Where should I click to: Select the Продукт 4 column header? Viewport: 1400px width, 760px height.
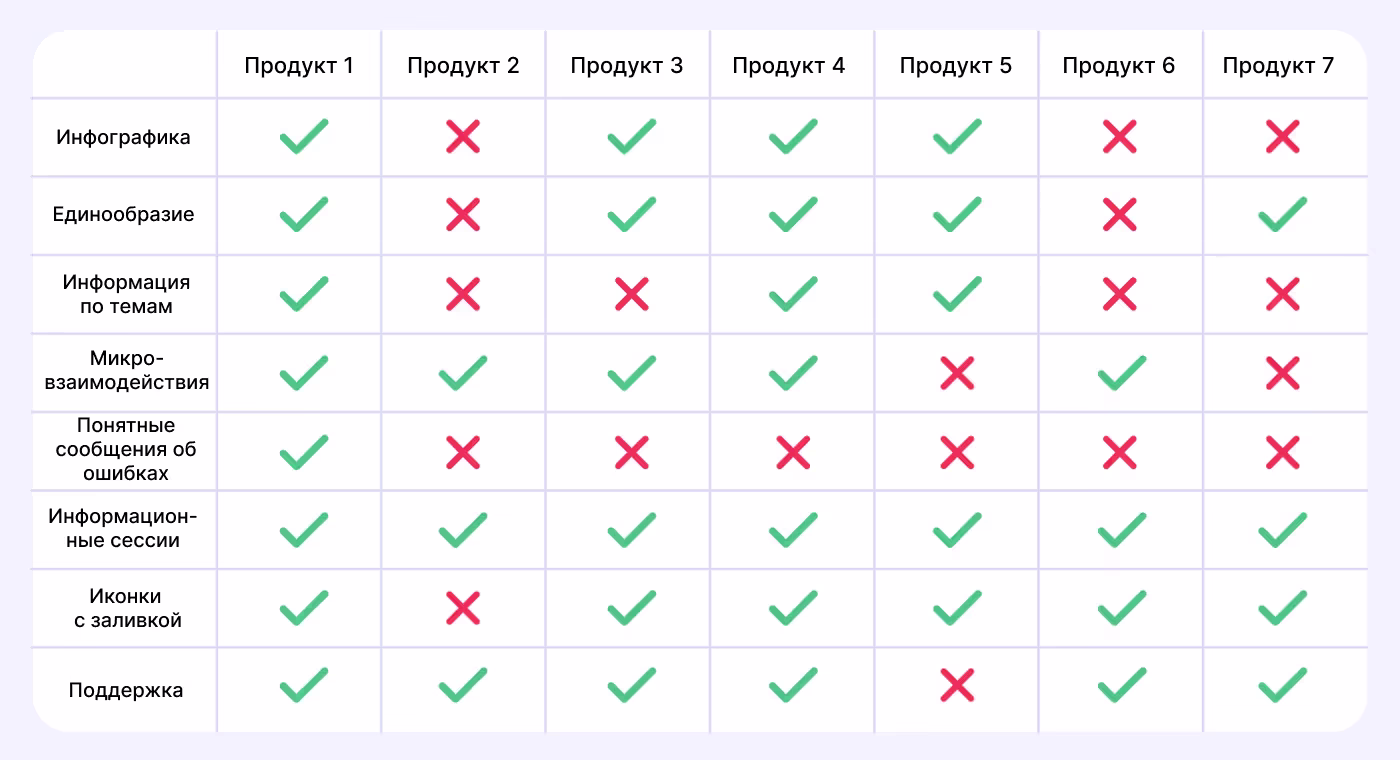pos(788,66)
